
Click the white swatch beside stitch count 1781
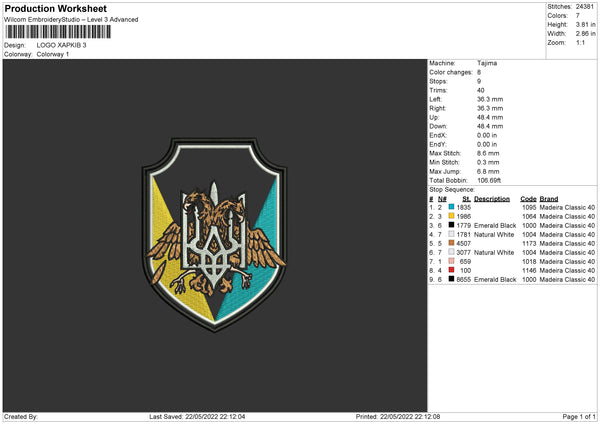[452, 234]
